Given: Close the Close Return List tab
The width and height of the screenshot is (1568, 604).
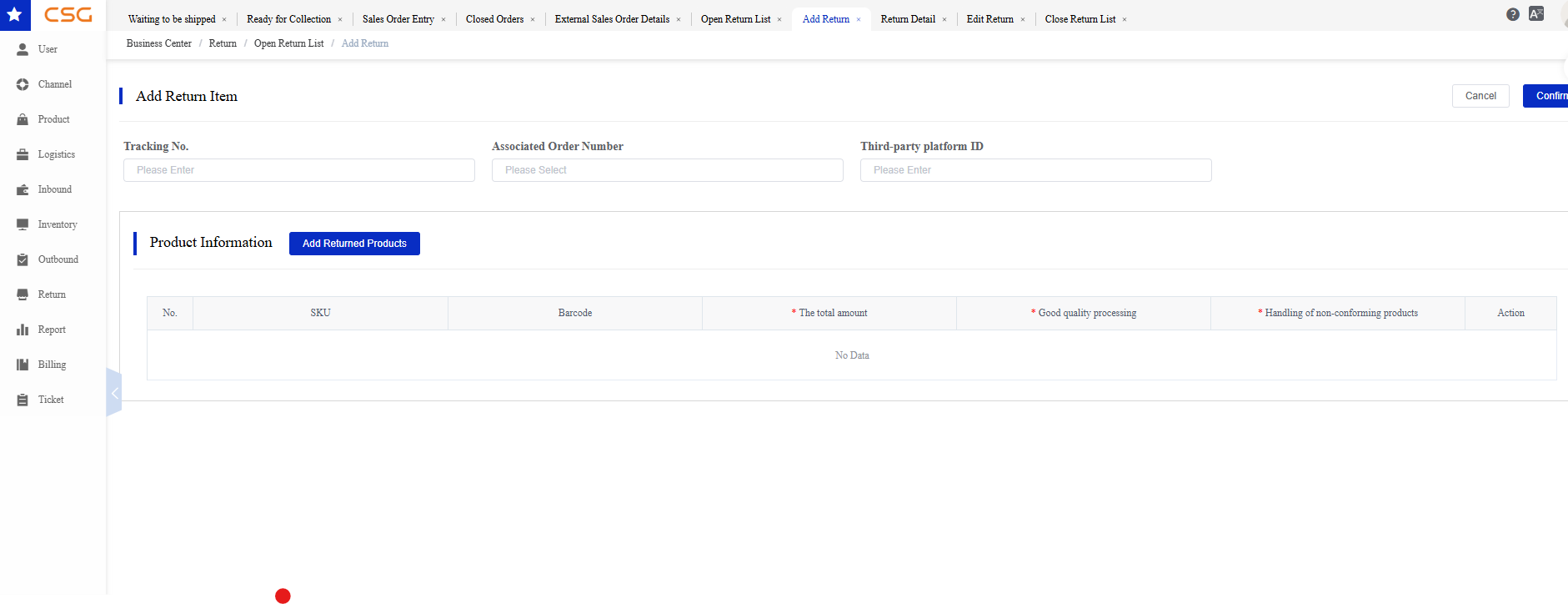Looking at the screenshot, I should pos(1125,19).
